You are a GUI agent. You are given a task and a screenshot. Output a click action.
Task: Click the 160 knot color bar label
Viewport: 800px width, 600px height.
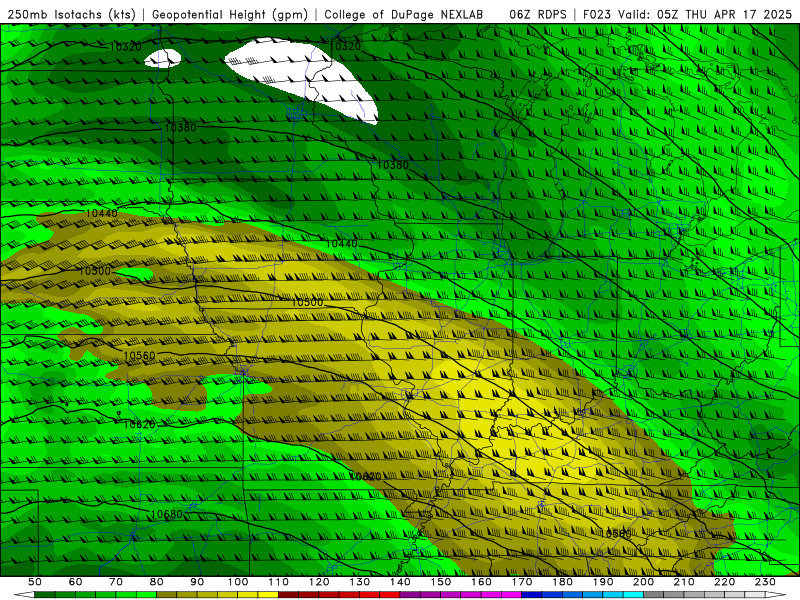(481, 582)
